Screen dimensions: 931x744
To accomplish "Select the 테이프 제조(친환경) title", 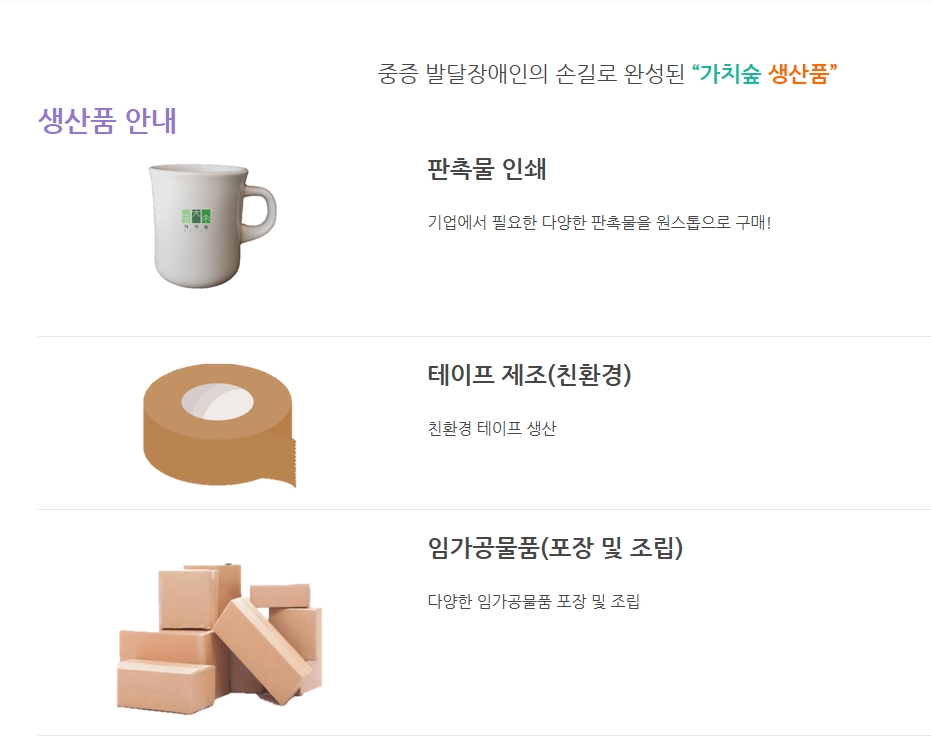I will 529,375.
